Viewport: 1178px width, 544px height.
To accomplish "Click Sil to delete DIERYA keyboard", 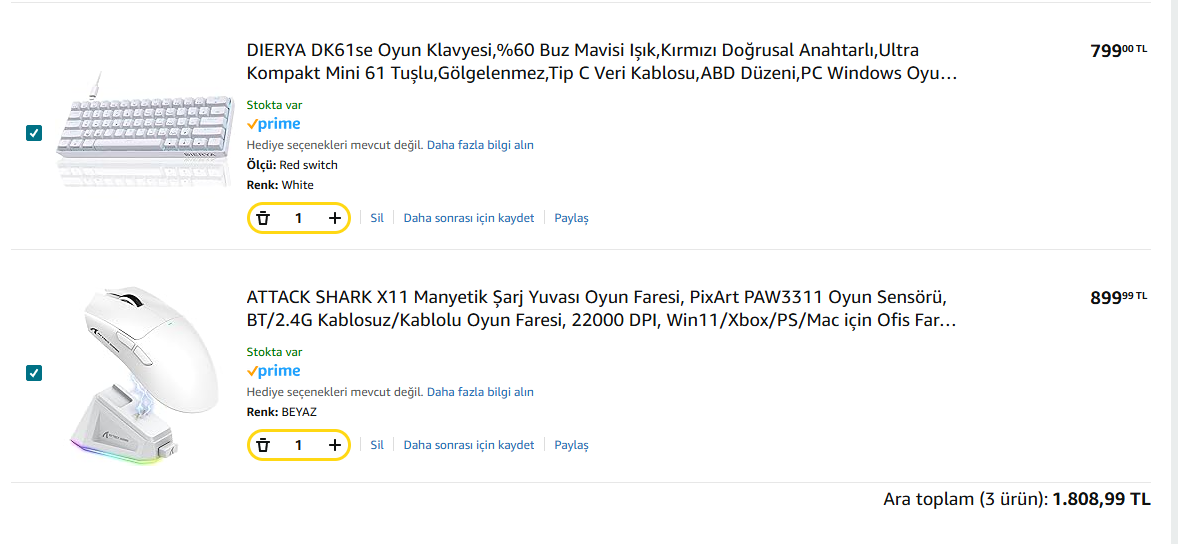I will click(377, 218).
